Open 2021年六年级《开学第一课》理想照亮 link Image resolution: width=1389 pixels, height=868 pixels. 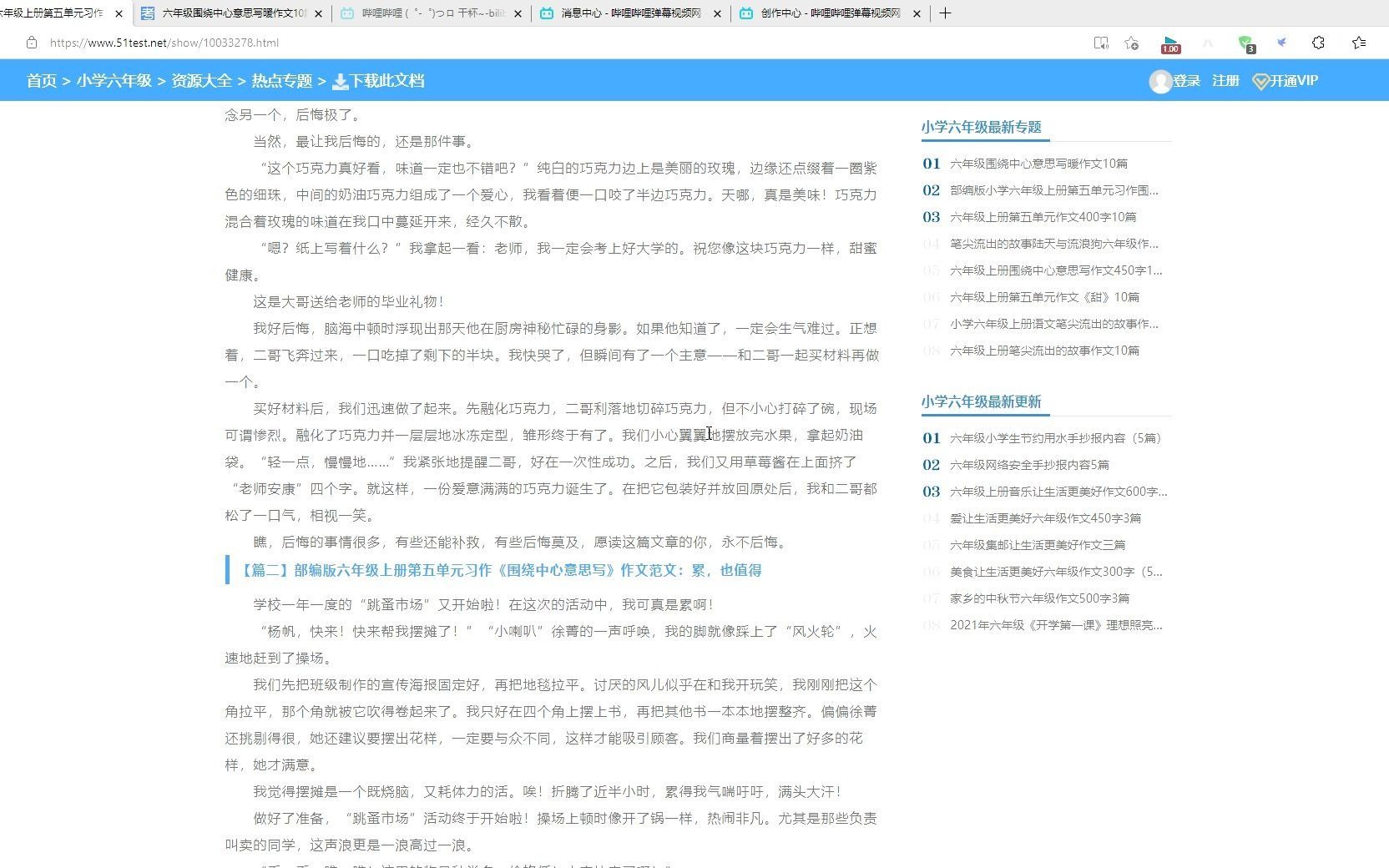pyautogui.click(x=1056, y=625)
